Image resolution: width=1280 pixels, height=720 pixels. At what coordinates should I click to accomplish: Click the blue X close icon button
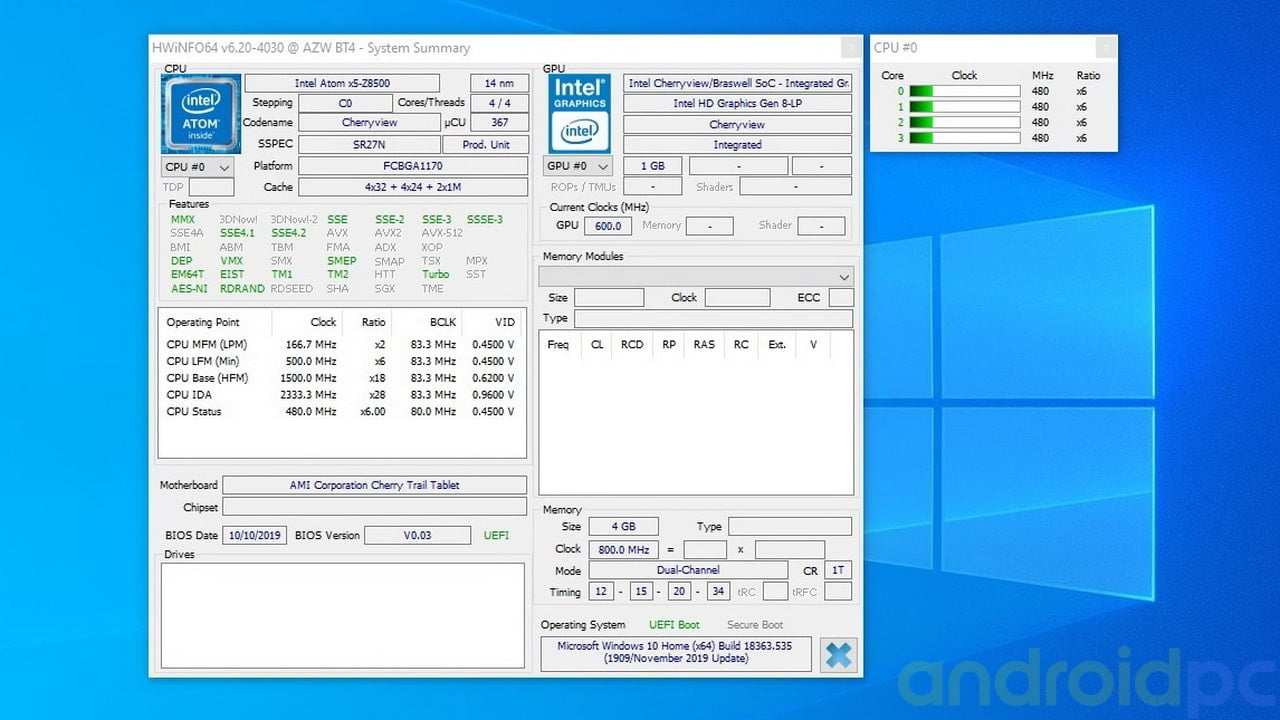click(x=839, y=656)
